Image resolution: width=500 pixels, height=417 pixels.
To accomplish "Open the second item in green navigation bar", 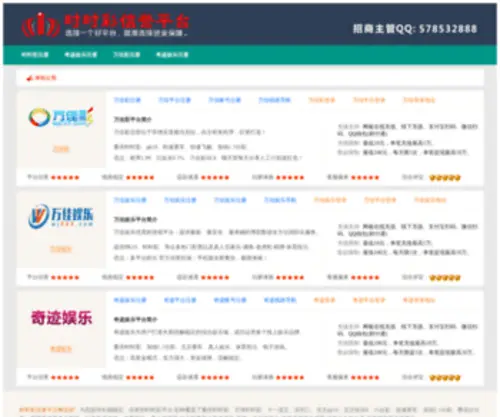I will (81, 55).
